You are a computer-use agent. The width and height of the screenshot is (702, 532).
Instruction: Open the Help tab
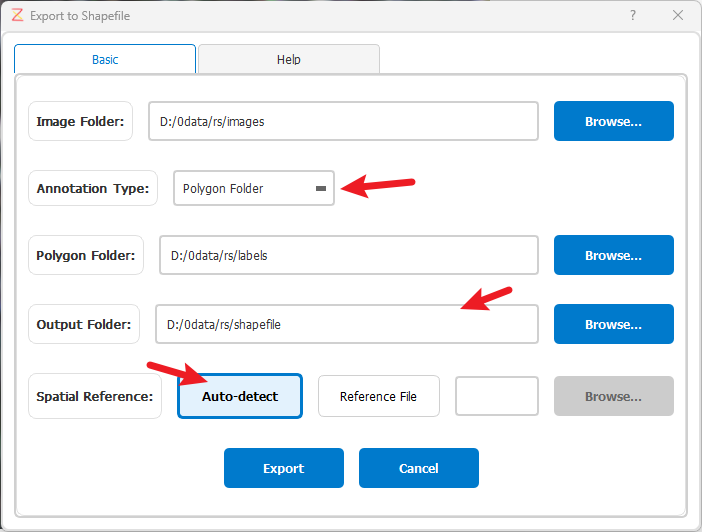(x=289, y=59)
